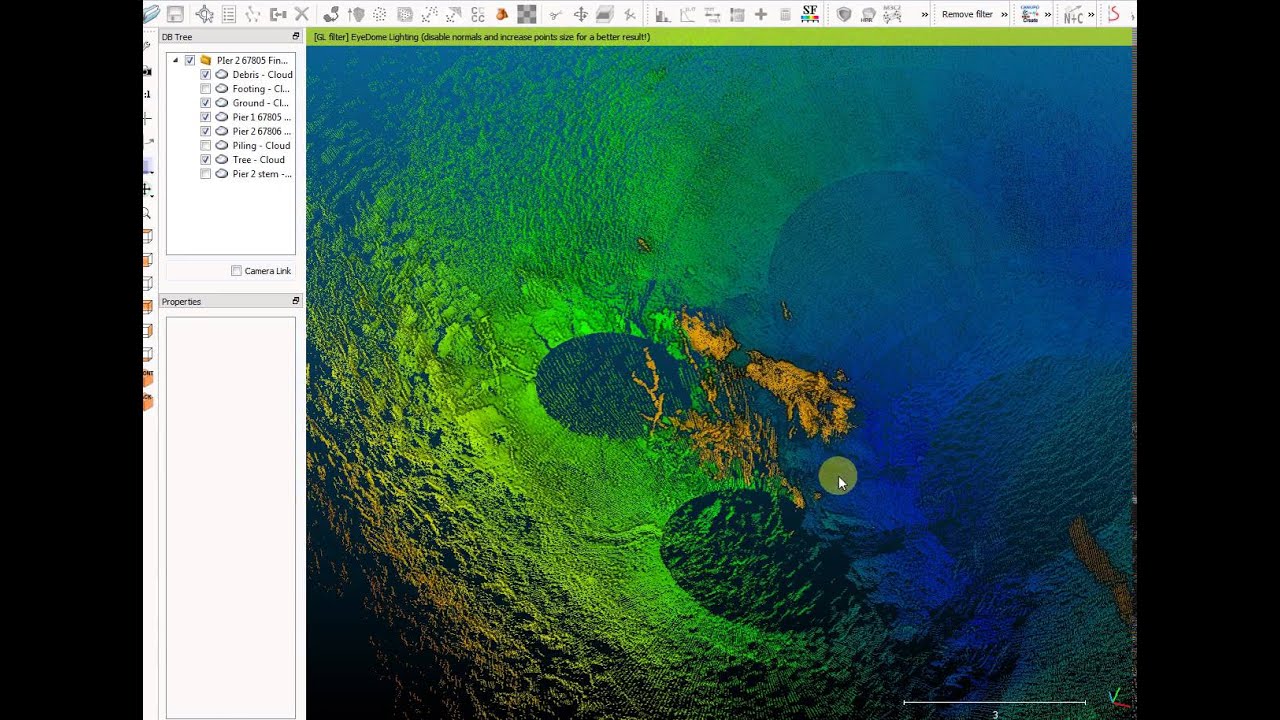Open the Cross Section tool
Screen dimensions: 1280x720
coord(605,14)
